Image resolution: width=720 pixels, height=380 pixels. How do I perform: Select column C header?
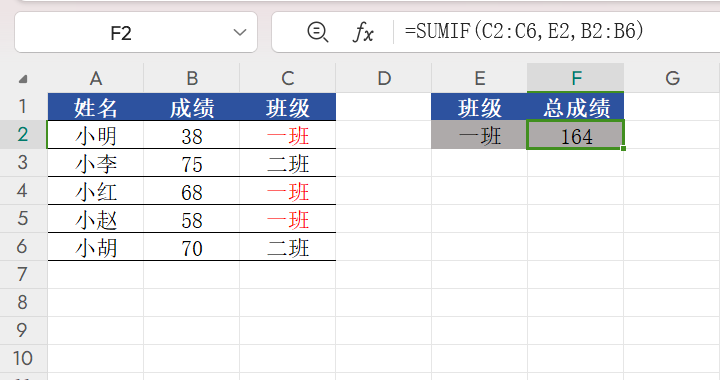(287, 78)
